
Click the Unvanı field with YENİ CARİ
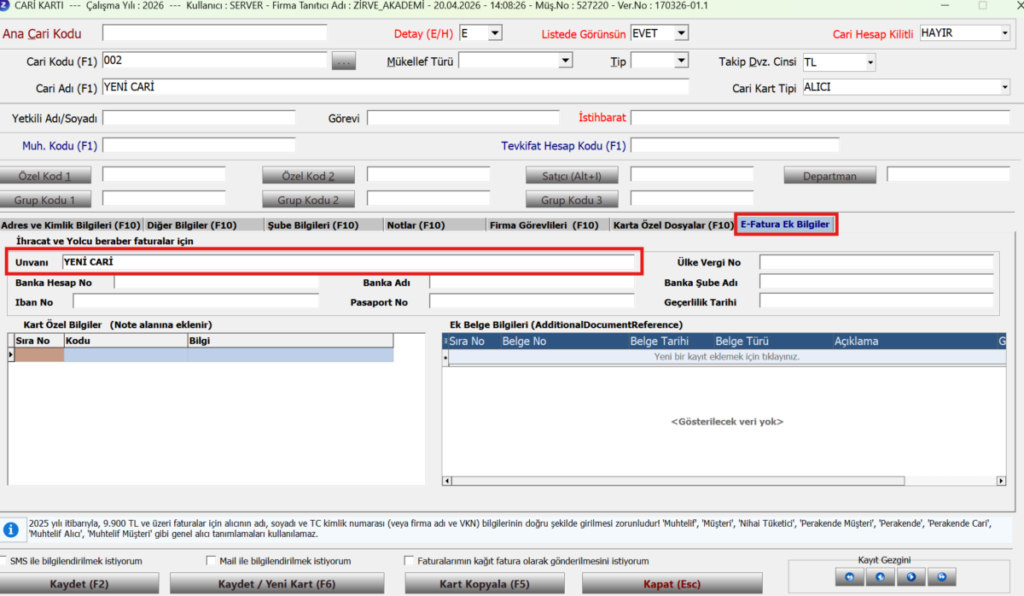tap(347, 262)
